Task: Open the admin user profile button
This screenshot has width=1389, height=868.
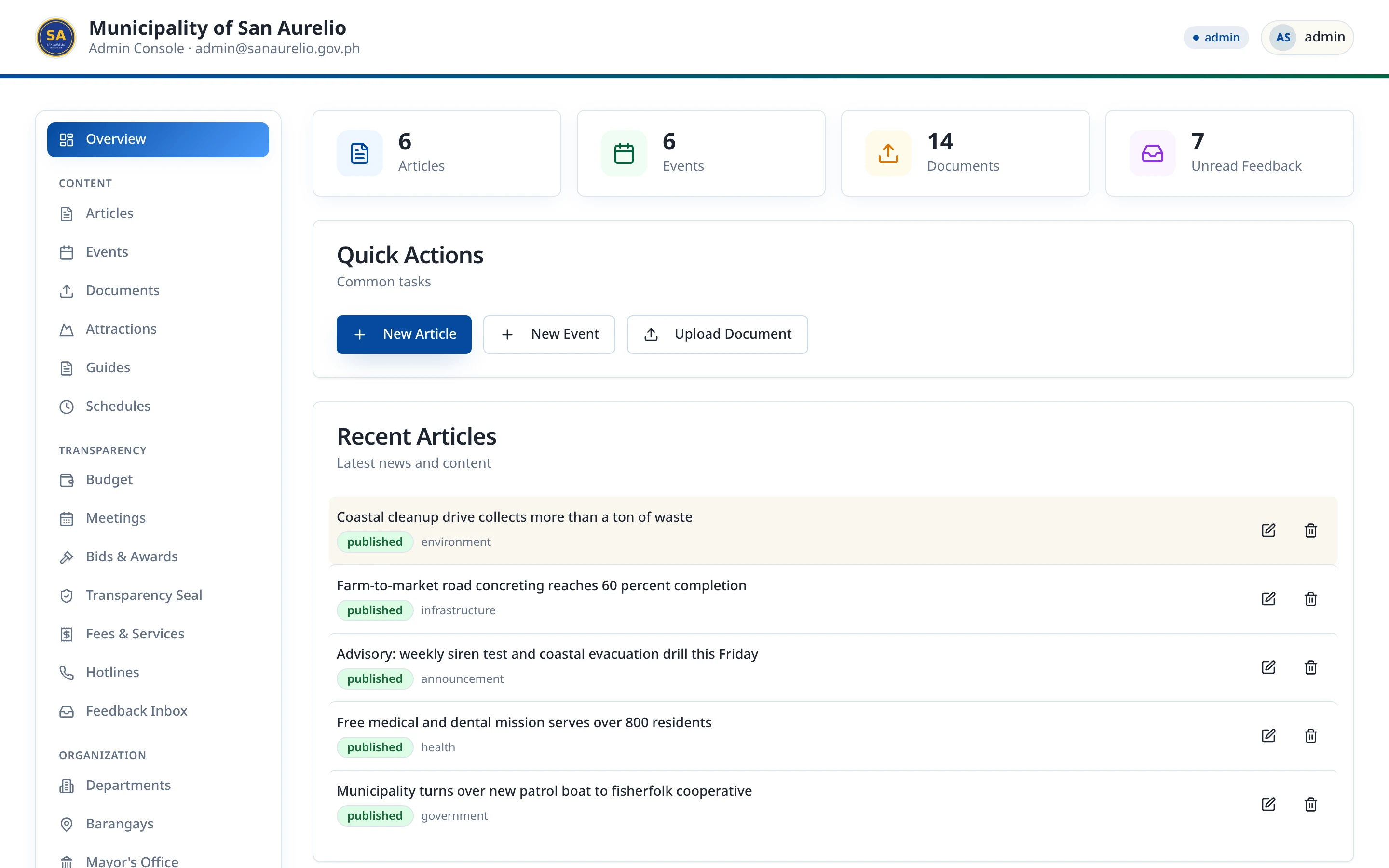Action: [x=1307, y=37]
